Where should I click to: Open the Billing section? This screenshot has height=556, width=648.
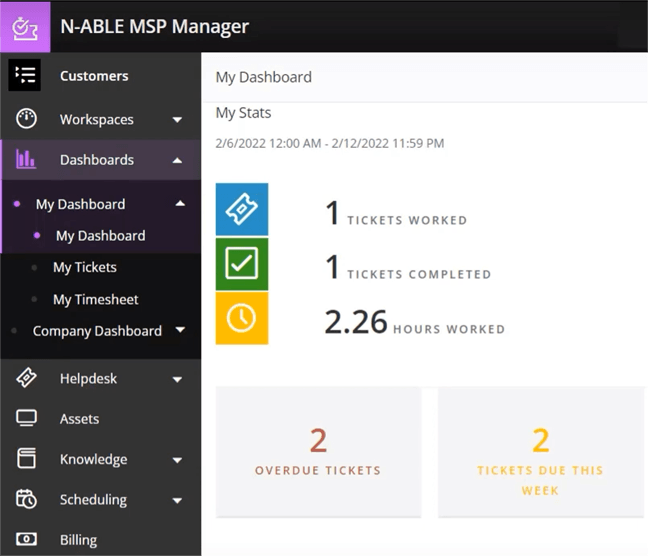(79, 540)
